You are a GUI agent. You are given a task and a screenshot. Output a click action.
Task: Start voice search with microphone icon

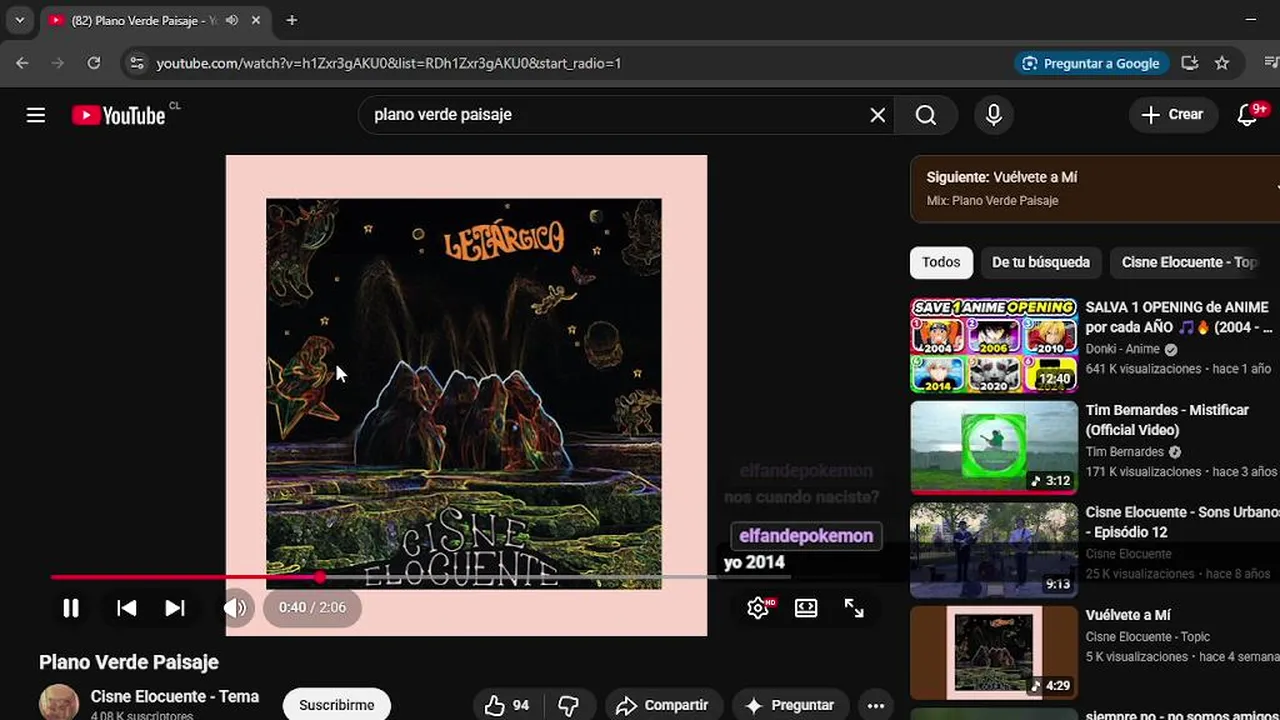click(993, 115)
